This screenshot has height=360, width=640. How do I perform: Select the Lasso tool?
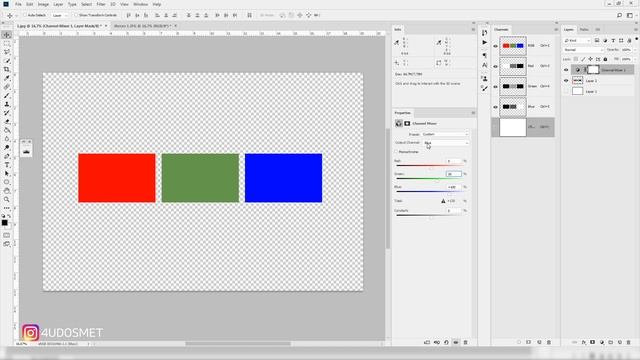tap(7, 52)
